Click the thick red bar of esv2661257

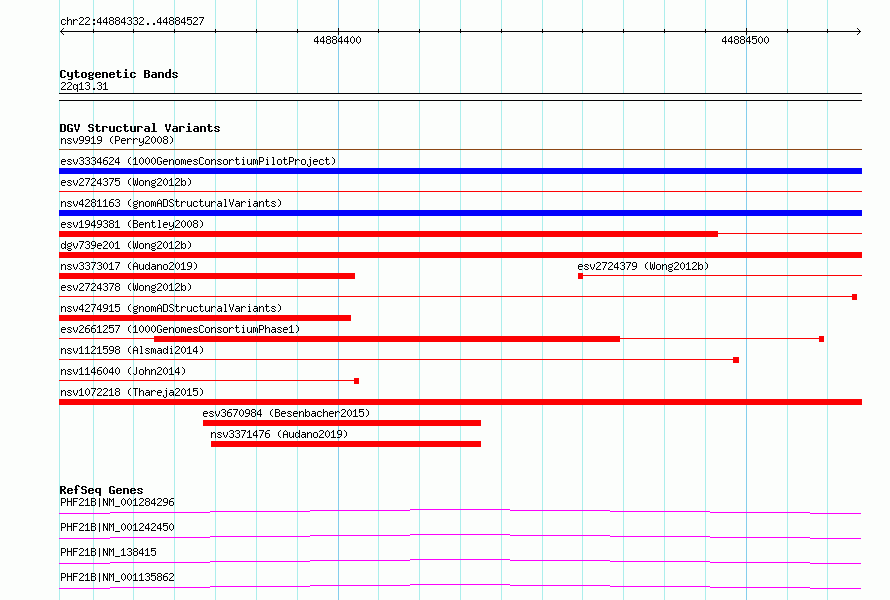click(x=387, y=339)
